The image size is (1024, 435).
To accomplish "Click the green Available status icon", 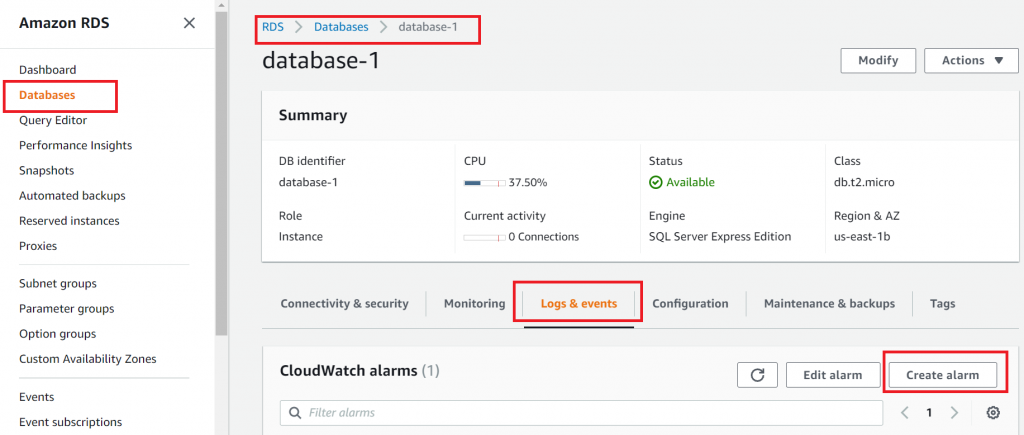I will (x=656, y=183).
